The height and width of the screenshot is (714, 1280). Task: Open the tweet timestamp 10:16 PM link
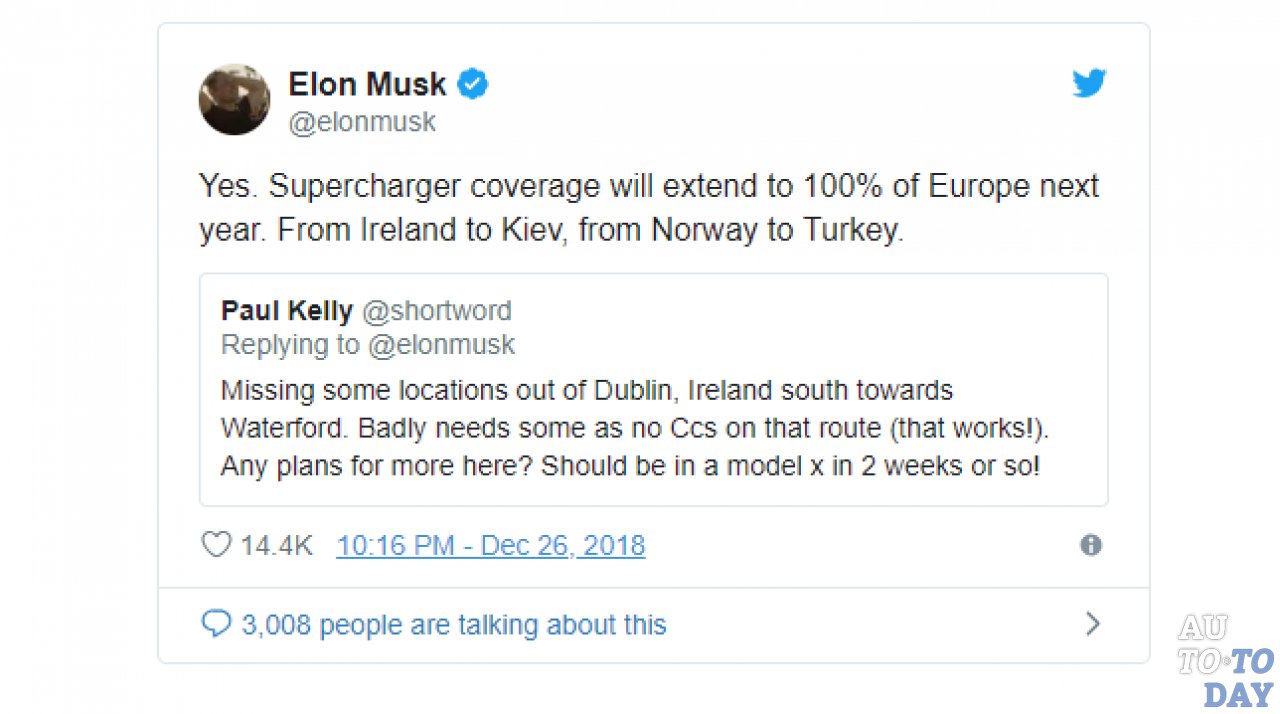(x=490, y=545)
